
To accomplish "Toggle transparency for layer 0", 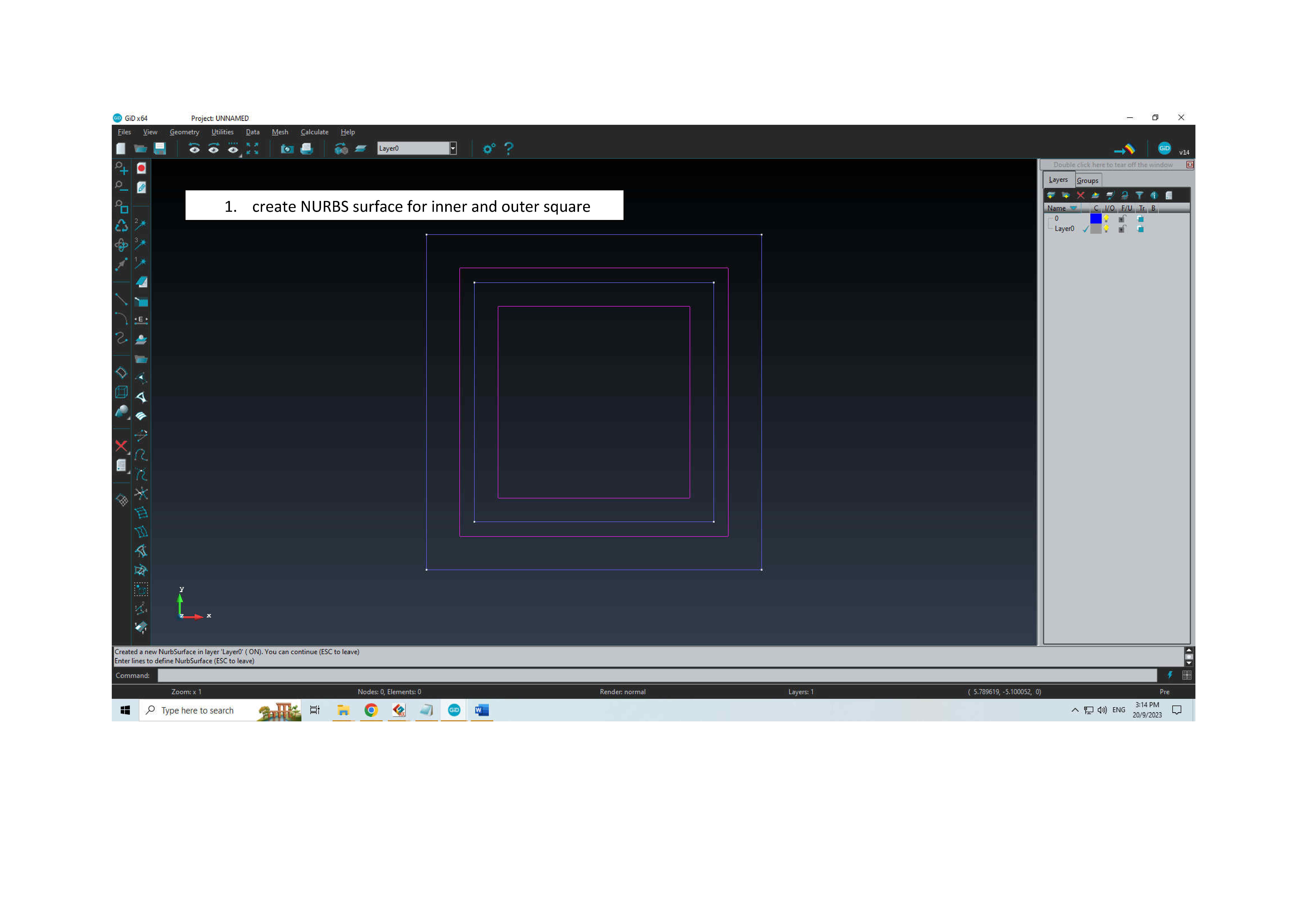I will [x=1140, y=219].
